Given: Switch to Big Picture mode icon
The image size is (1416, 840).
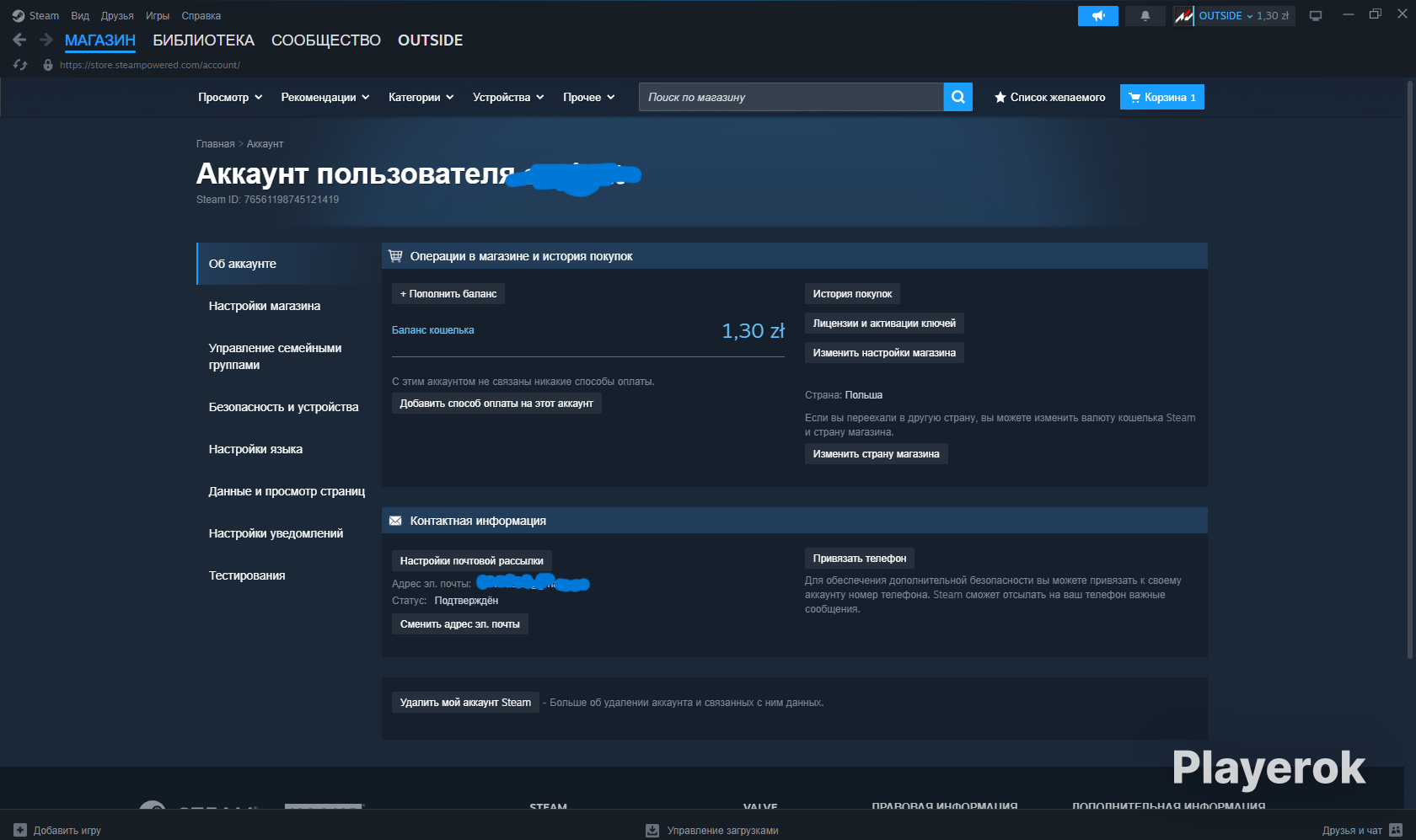Looking at the screenshot, I should (1316, 16).
